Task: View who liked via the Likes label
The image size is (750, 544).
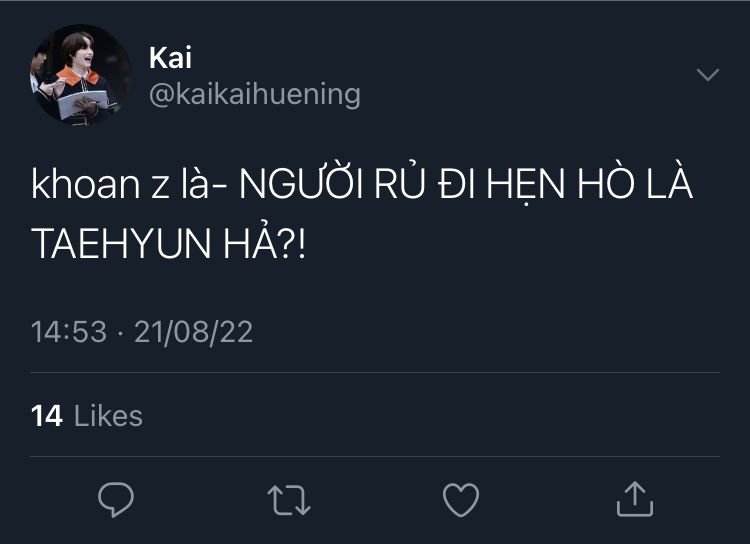Action: (109, 415)
